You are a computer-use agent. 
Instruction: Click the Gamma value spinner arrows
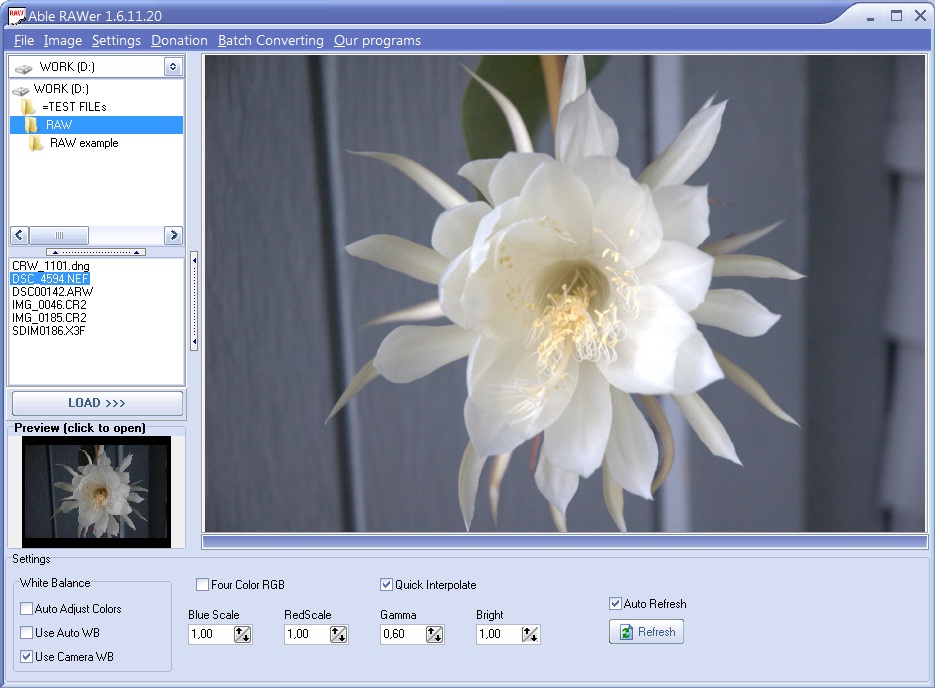435,634
